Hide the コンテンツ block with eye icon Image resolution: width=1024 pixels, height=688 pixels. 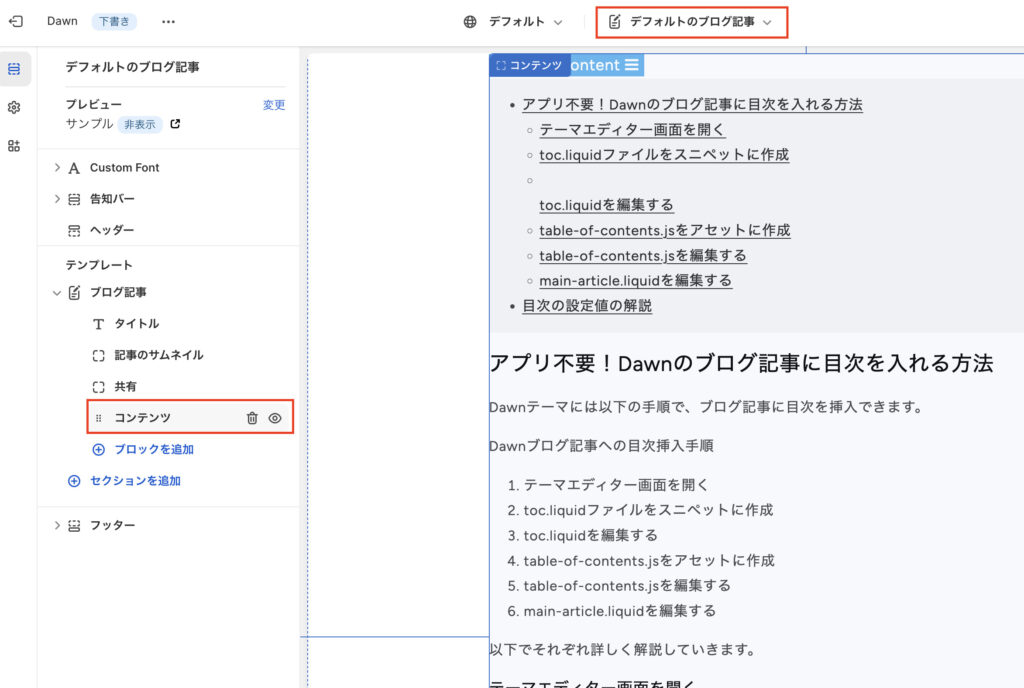tap(275, 418)
